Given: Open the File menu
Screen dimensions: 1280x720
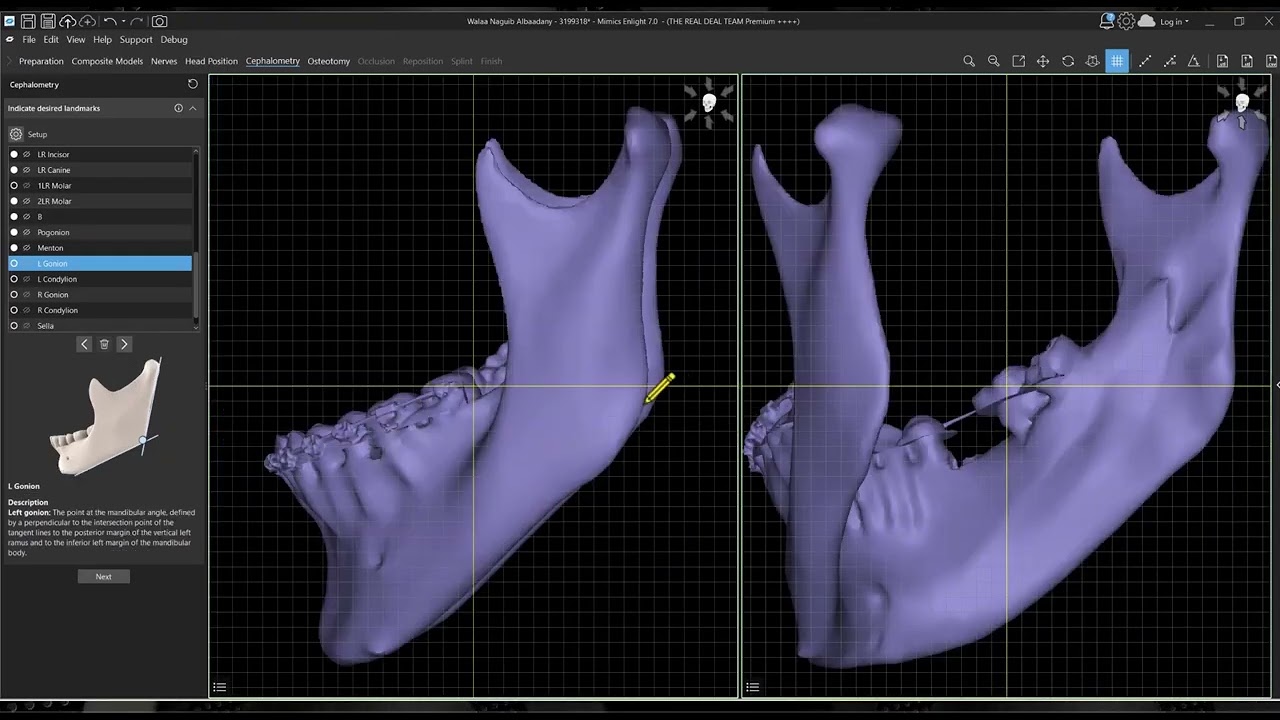Looking at the screenshot, I should click(x=29, y=40).
